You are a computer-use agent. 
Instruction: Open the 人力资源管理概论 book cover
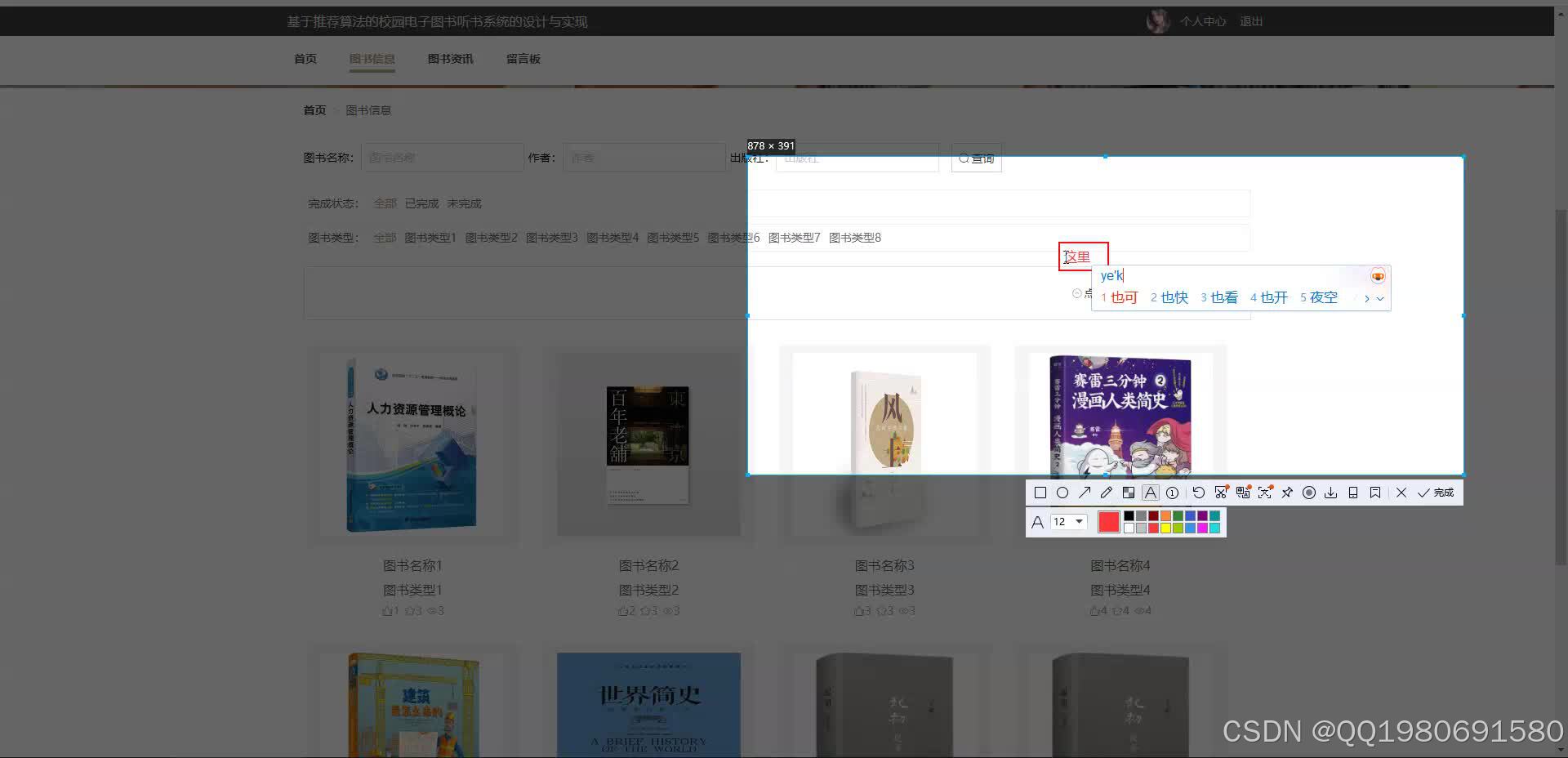click(412, 444)
